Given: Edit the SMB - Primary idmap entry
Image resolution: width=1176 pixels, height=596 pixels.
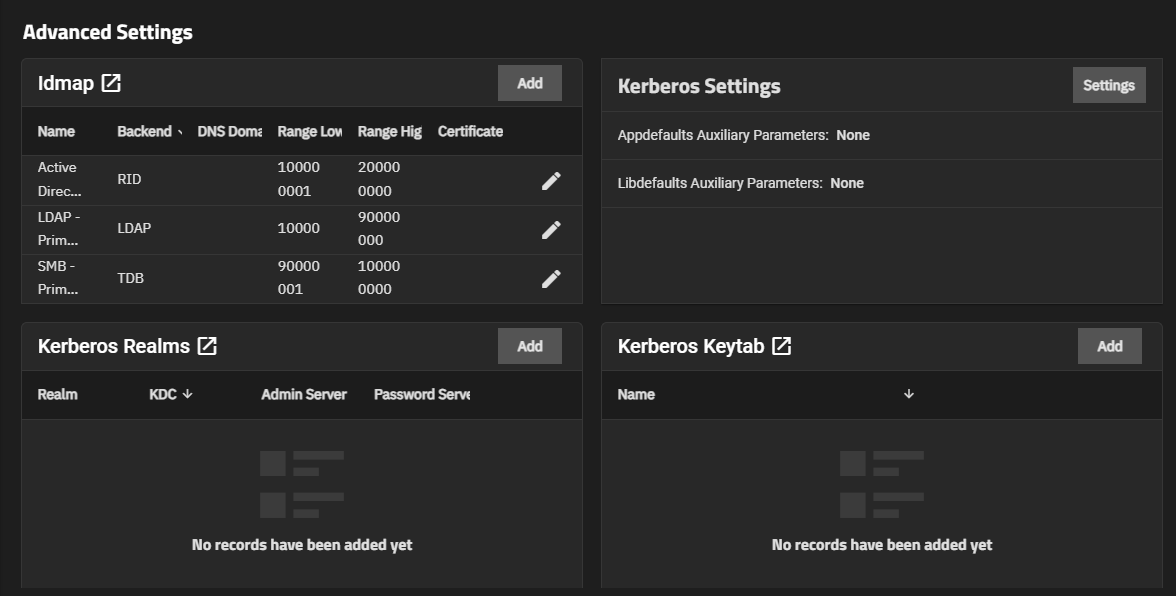Looking at the screenshot, I should (551, 278).
